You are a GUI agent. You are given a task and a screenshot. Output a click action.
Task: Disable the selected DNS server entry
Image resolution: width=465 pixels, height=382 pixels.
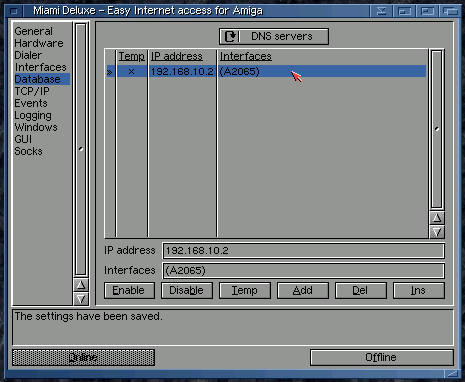pos(187,290)
